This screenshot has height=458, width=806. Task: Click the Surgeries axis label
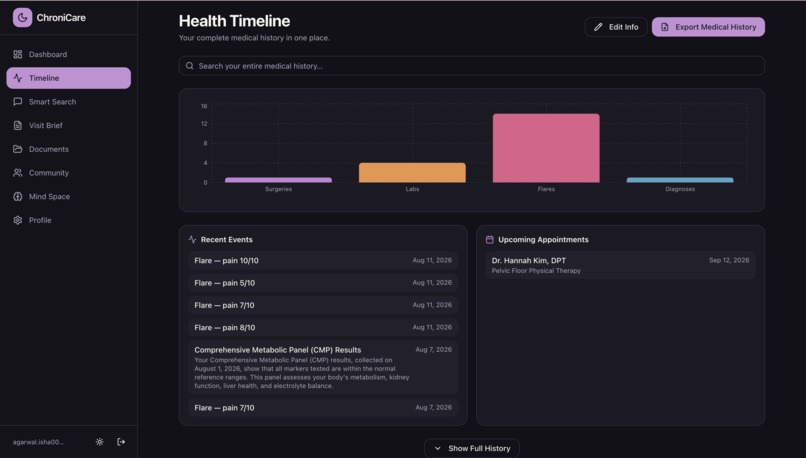coord(278,189)
